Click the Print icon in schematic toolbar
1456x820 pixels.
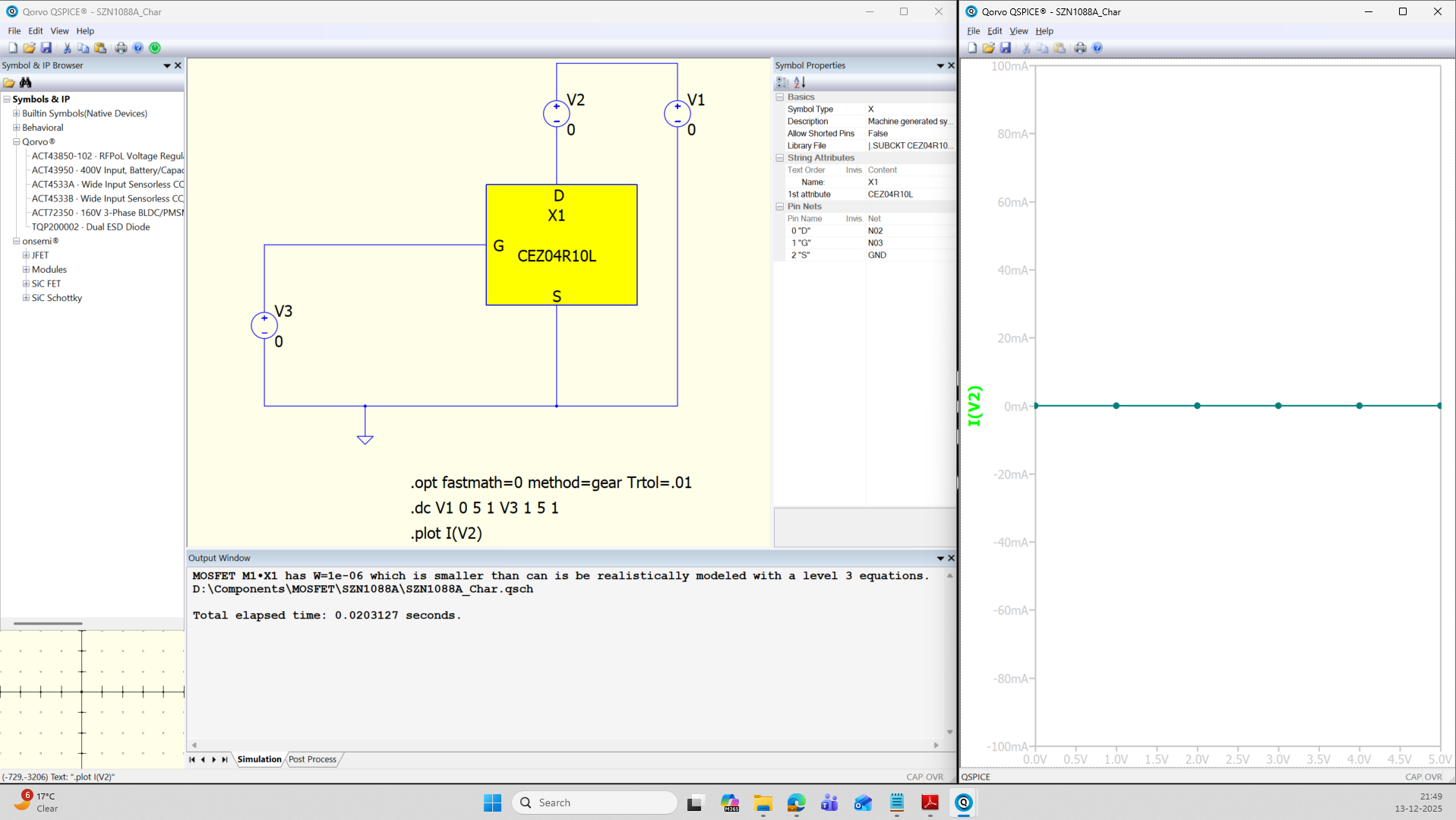pos(121,48)
